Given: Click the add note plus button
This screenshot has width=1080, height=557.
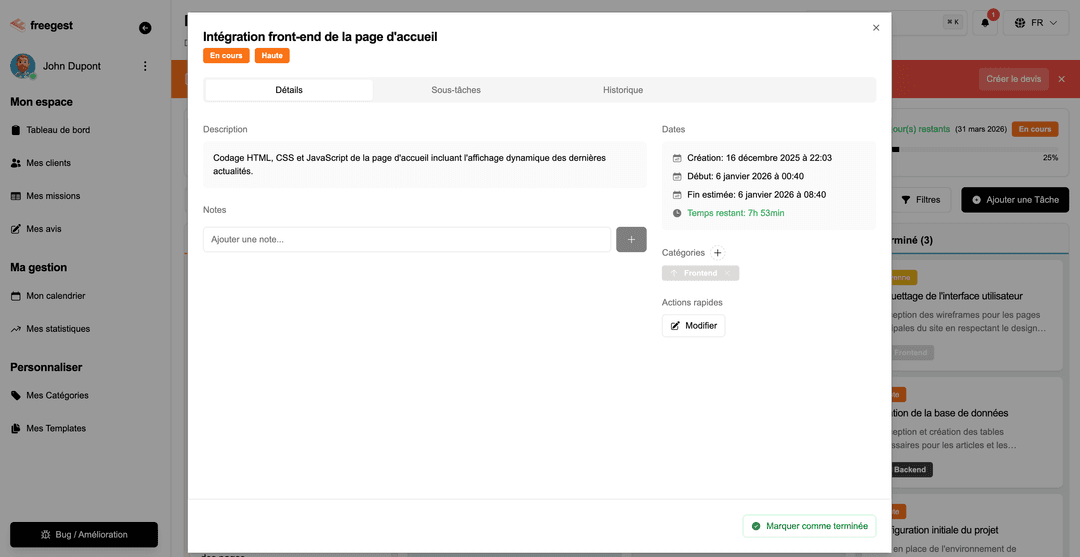Looking at the screenshot, I should pos(631,239).
